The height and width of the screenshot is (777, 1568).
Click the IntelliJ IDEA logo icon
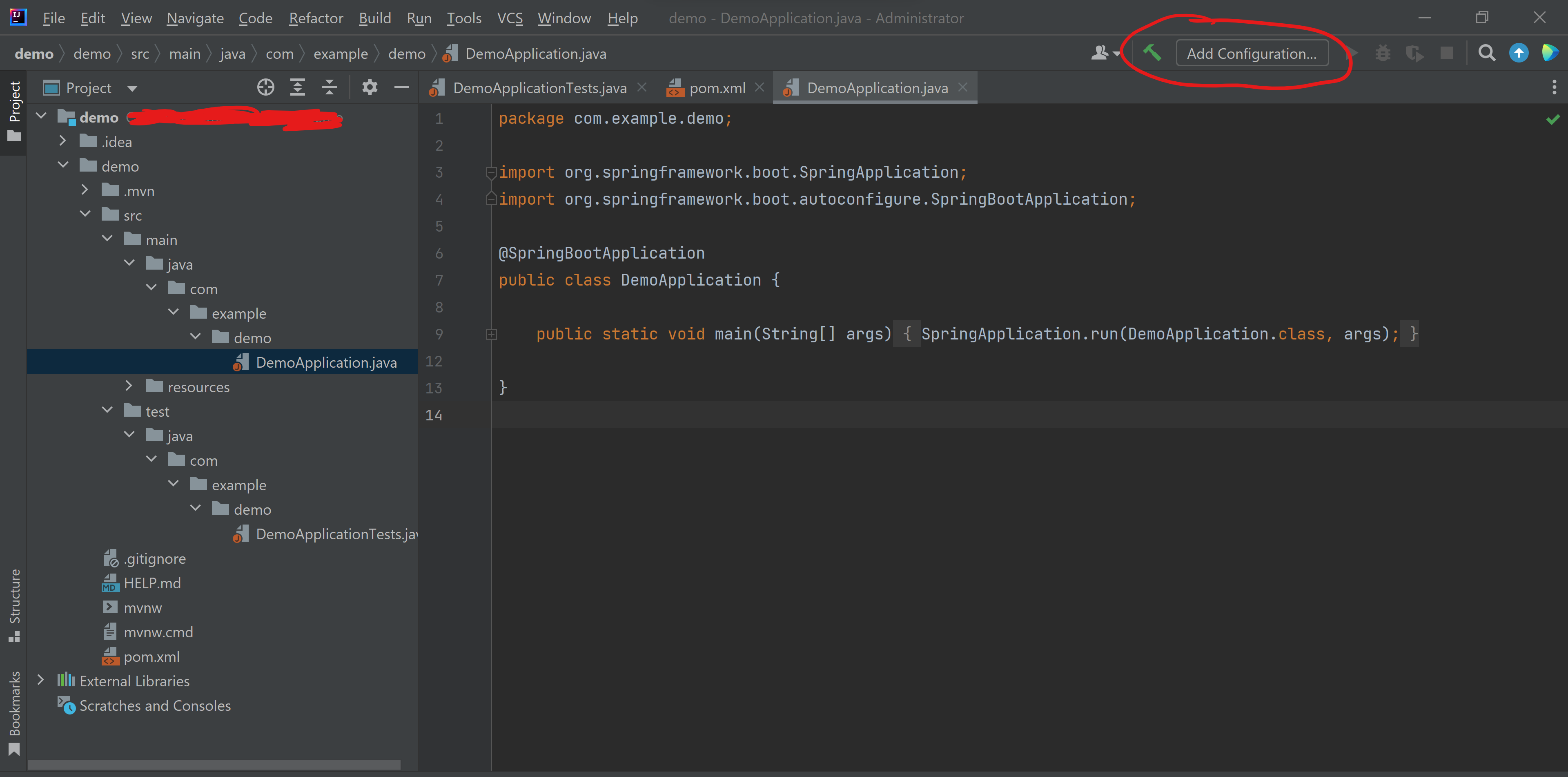coord(18,17)
